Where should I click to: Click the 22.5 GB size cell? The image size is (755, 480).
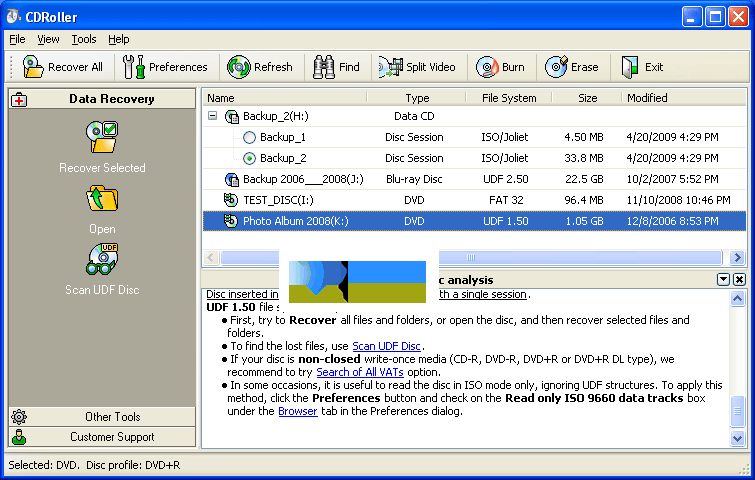coord(584,179)
